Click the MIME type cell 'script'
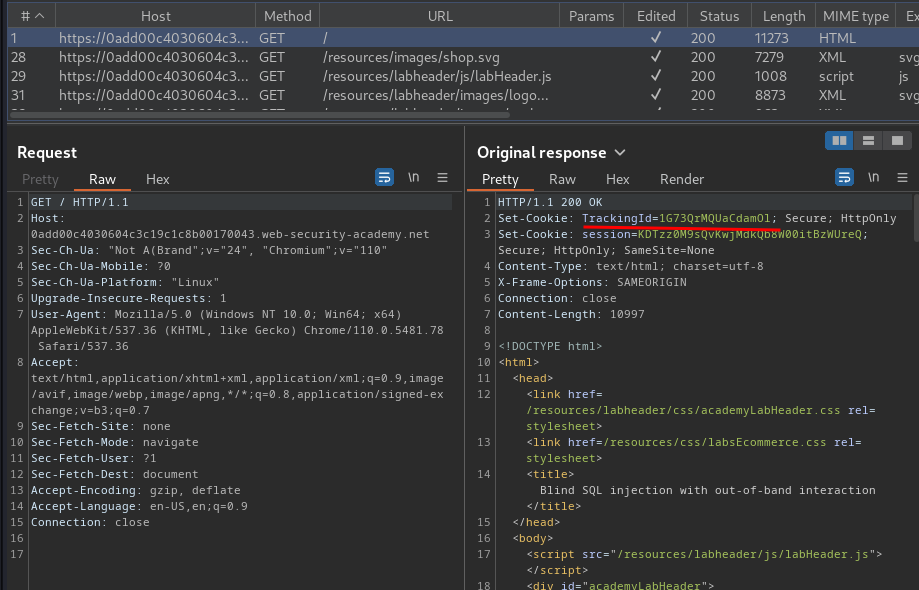The height and width of the screenshot is (590, 919). click(836, 76)
